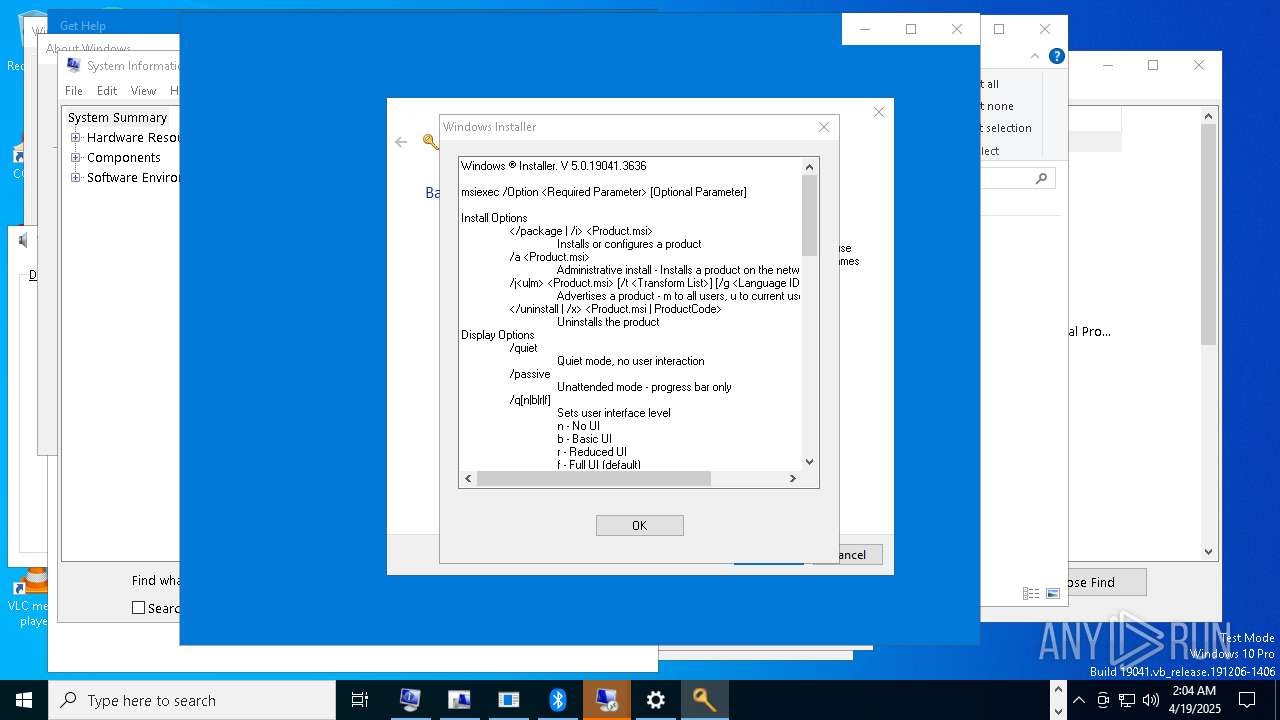The height and width of the screenshot is (720, 1280).
Task: Confirm the Windows Installer dialog with OK
Action: pos(639,525)
